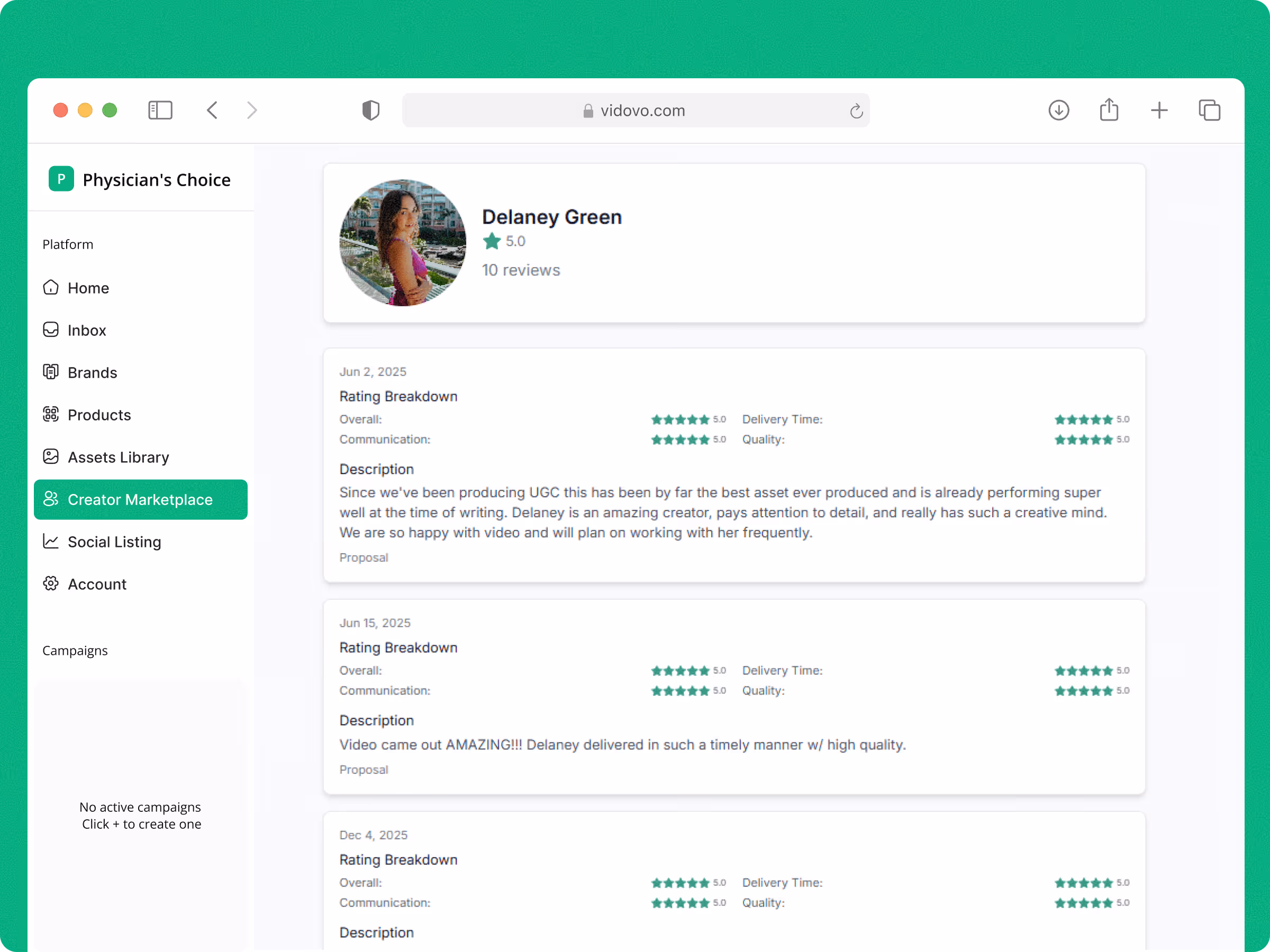Click Overall stars in Jun 2 review

coord(681,419)
